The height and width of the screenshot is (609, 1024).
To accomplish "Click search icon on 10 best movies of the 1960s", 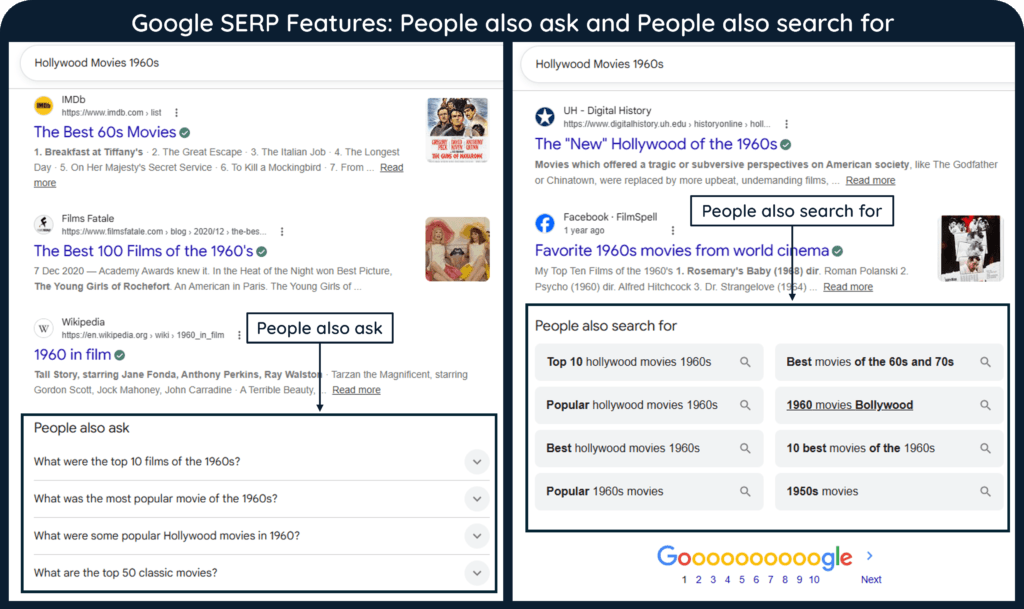I will tap(985, 448).
